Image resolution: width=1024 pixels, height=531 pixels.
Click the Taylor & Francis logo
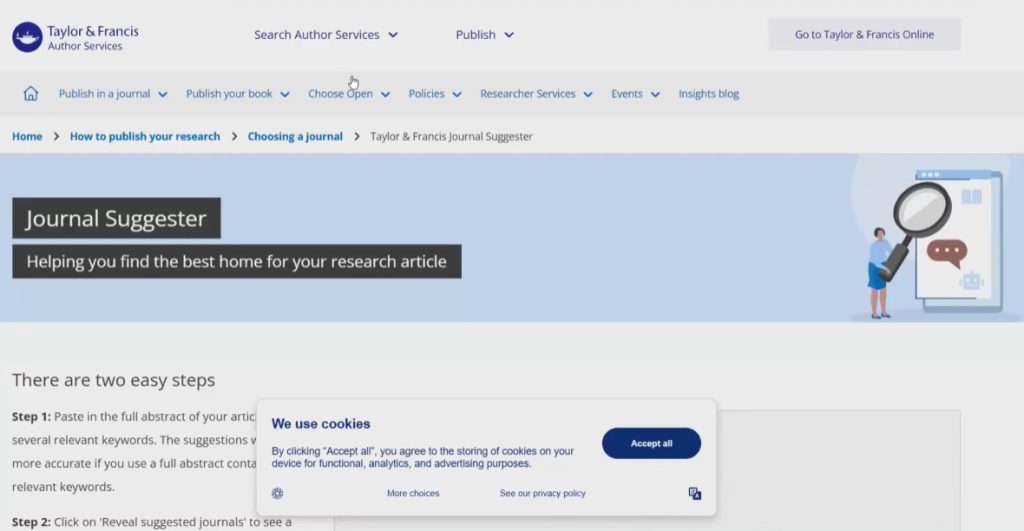[x=76, y=37]
